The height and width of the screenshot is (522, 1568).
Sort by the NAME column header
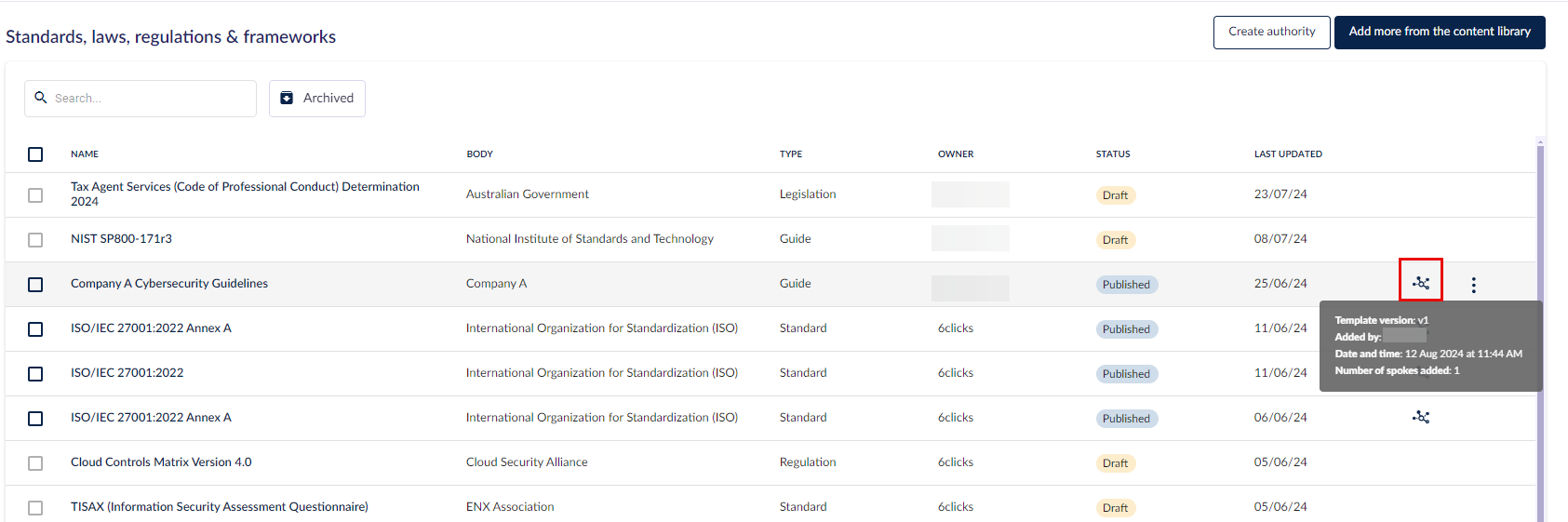tap(85, 154)
